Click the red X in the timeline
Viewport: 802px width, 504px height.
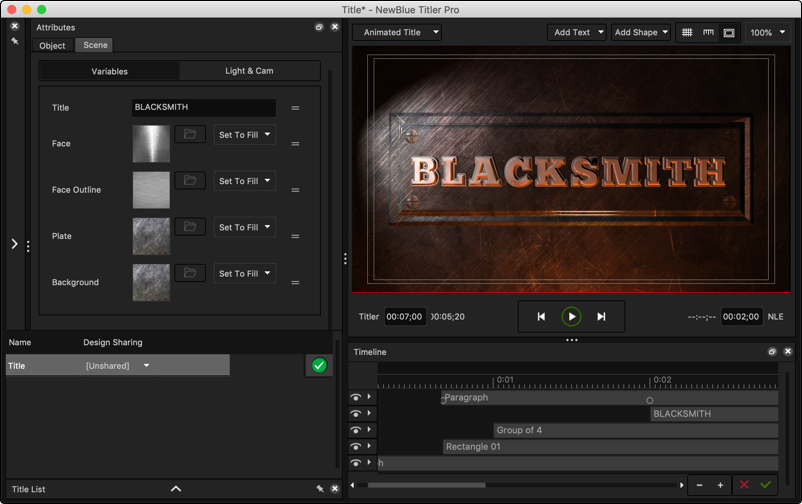click(x=743, y=485)
